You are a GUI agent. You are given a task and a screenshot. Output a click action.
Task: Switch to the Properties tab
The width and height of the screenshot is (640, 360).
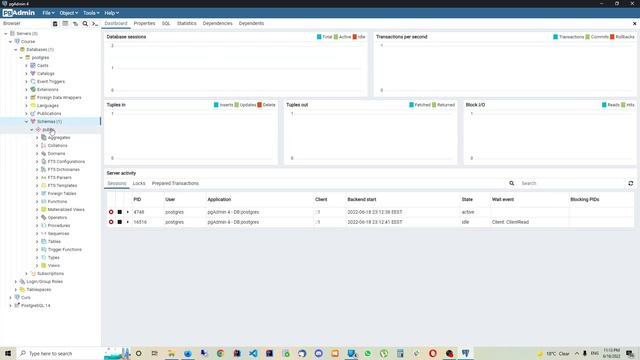coord(144,24)
